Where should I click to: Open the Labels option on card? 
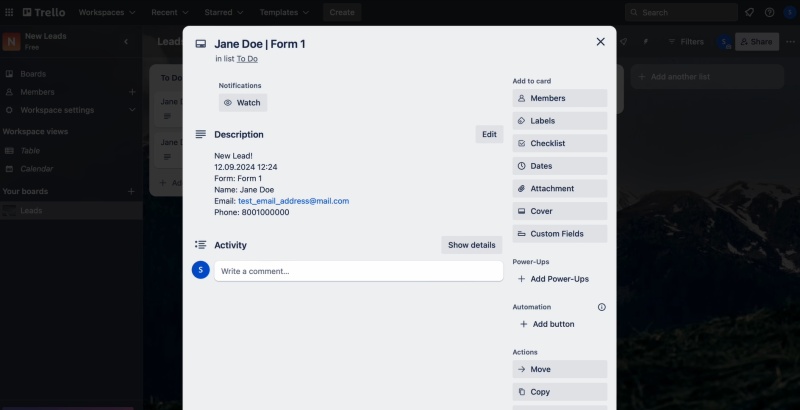[559, 121]
